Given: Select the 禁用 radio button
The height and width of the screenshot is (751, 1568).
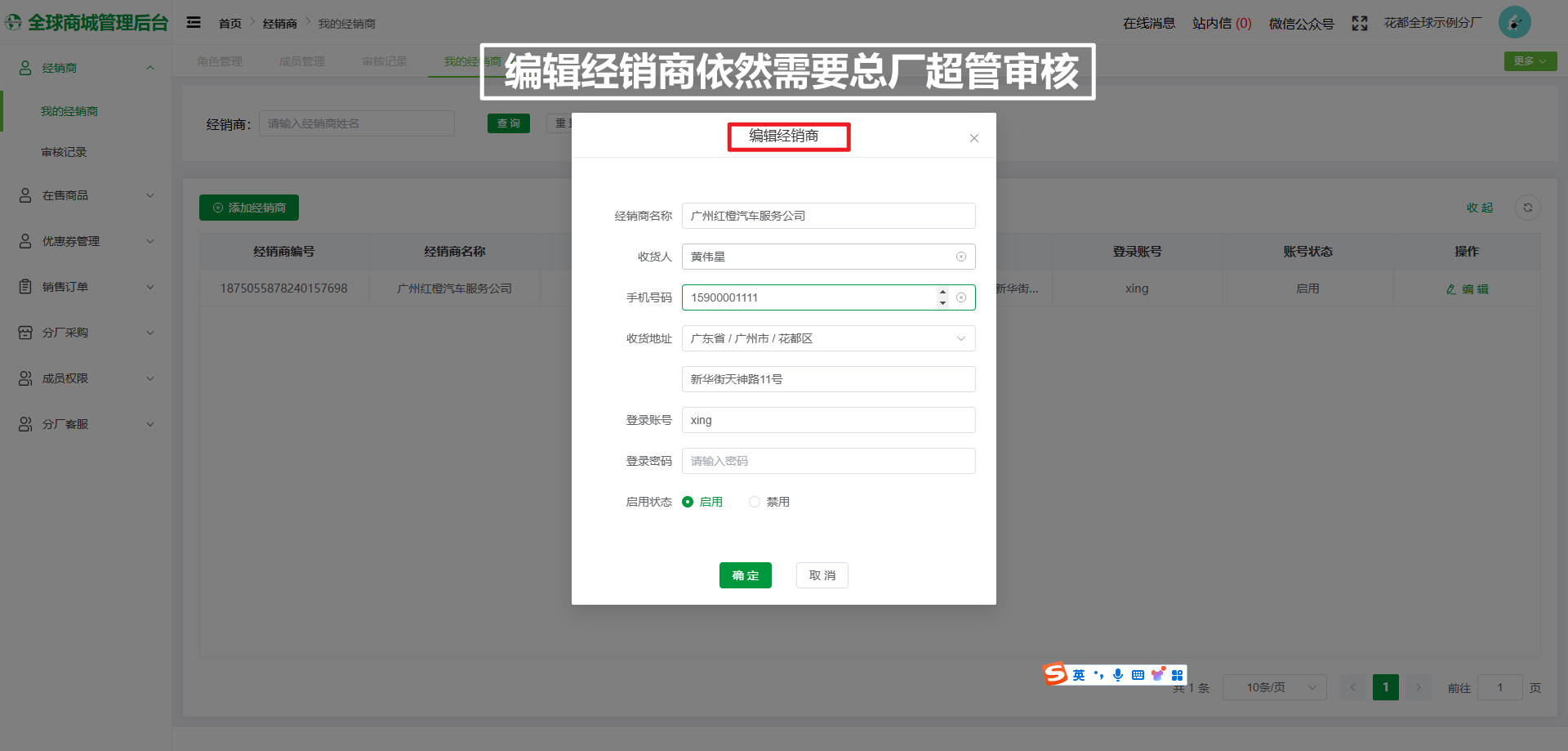Looking at the screenshot, I should coord(754,501).
